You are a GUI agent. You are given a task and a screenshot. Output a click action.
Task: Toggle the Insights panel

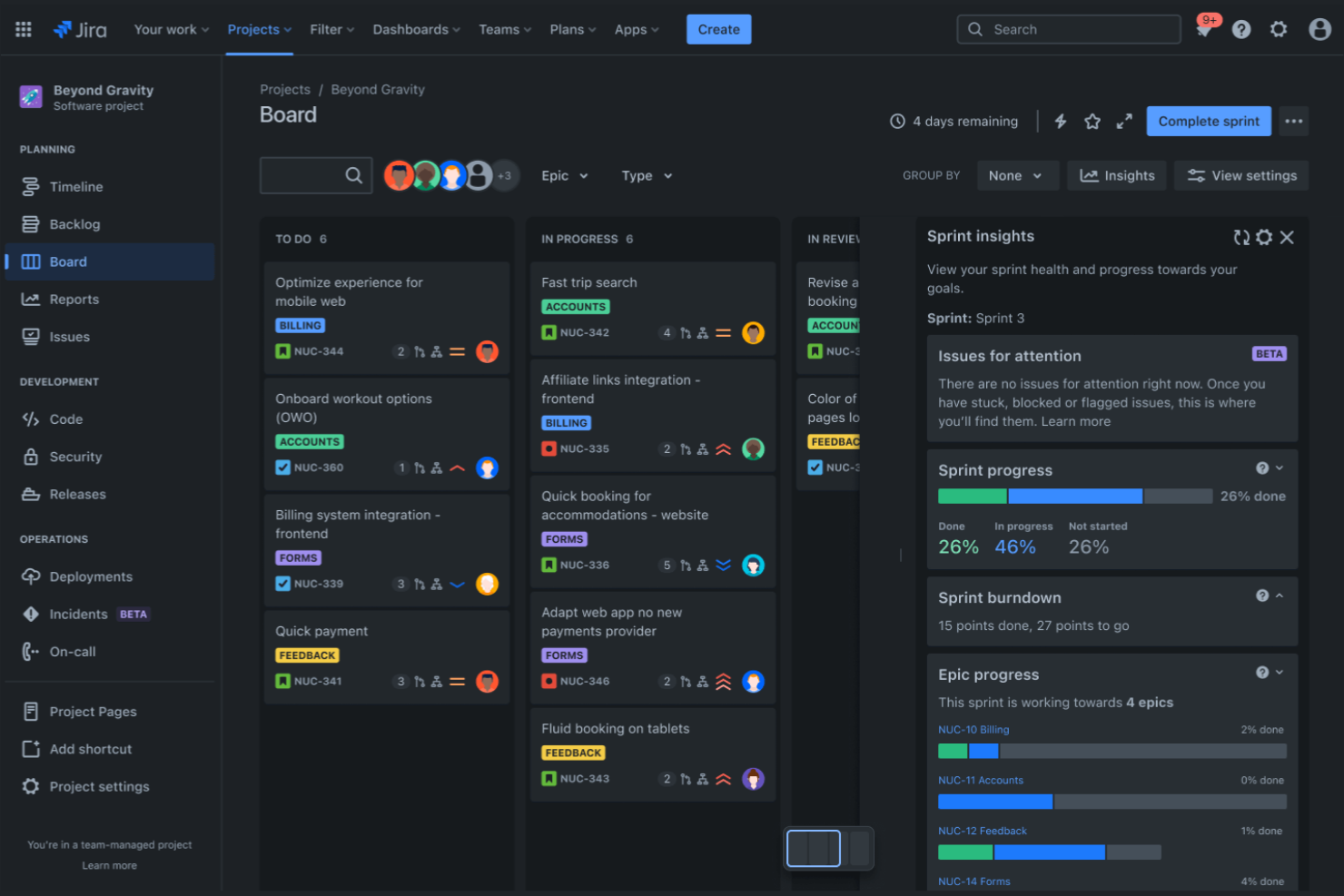[1116, 175]
